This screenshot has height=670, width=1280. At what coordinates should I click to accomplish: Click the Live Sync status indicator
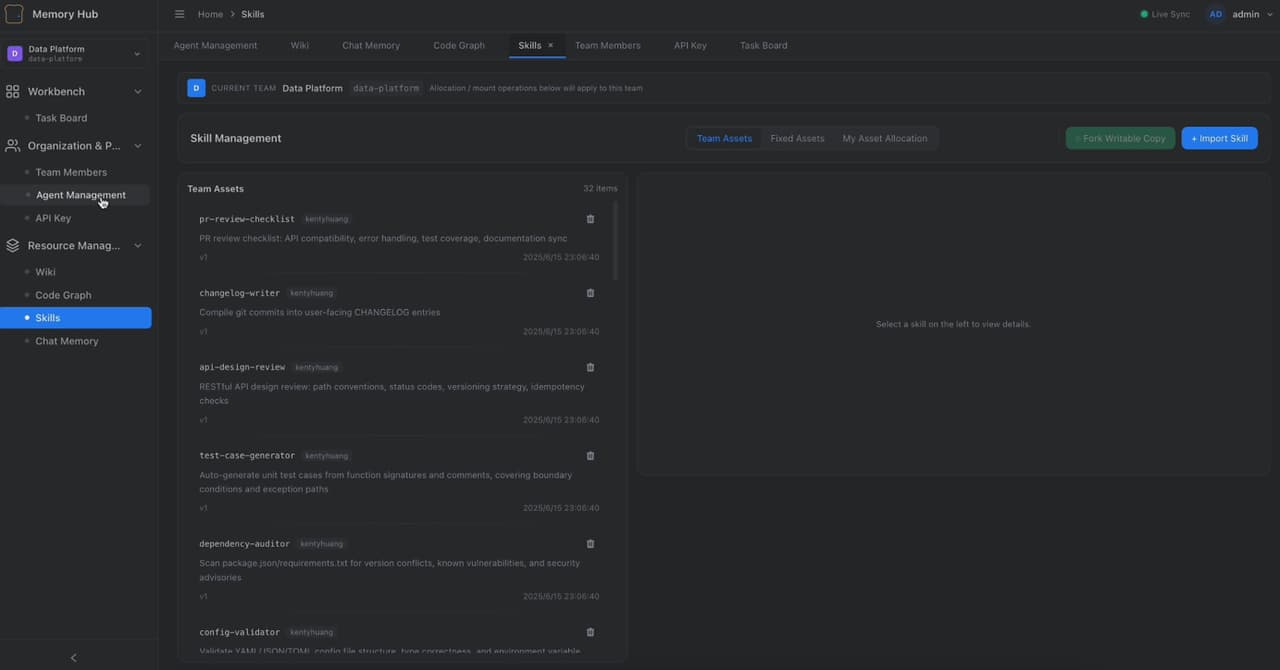pyautogui.click(x=1165, y=14)
